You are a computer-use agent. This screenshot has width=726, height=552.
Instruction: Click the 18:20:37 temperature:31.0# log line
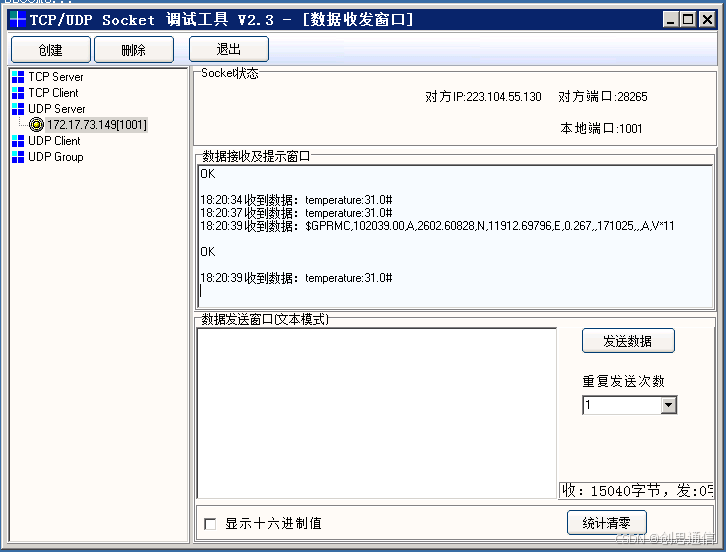coord(296,213)
